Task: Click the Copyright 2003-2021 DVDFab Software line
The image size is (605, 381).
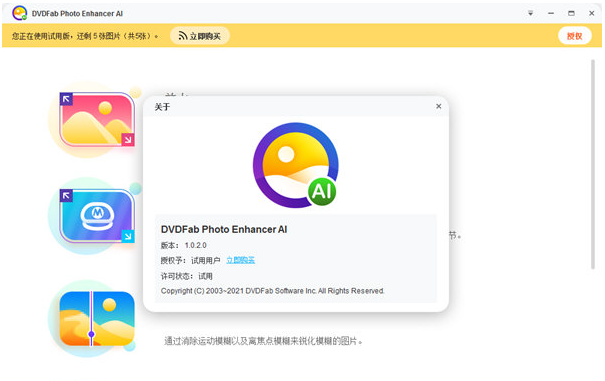Action: pos(272,291)
